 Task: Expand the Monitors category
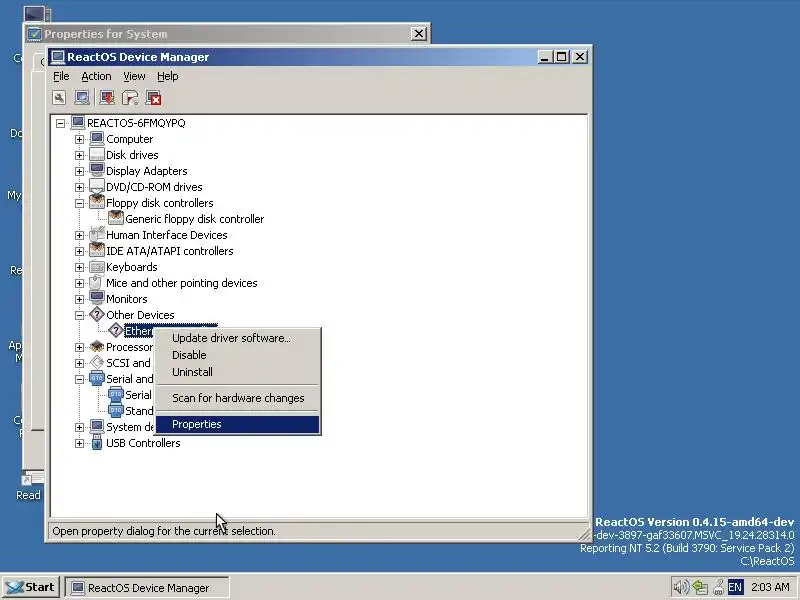79,299
